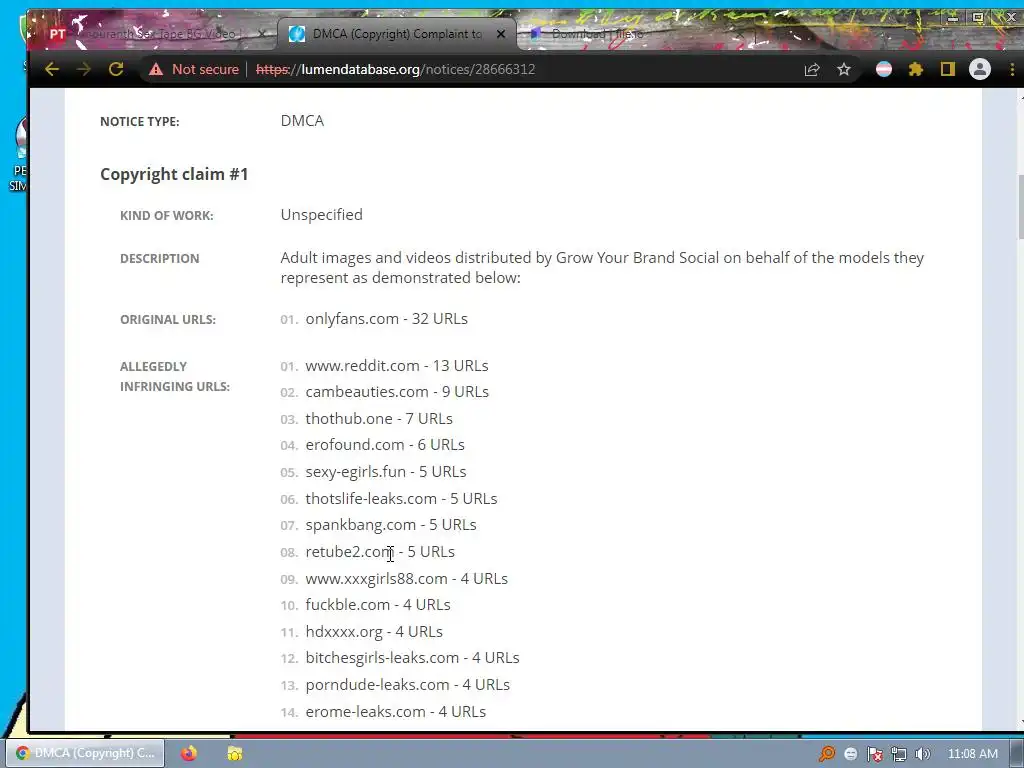This screenshot has height=768, width=1024.
Task: Open the side panel icon
Action: (x=948, y=69)
